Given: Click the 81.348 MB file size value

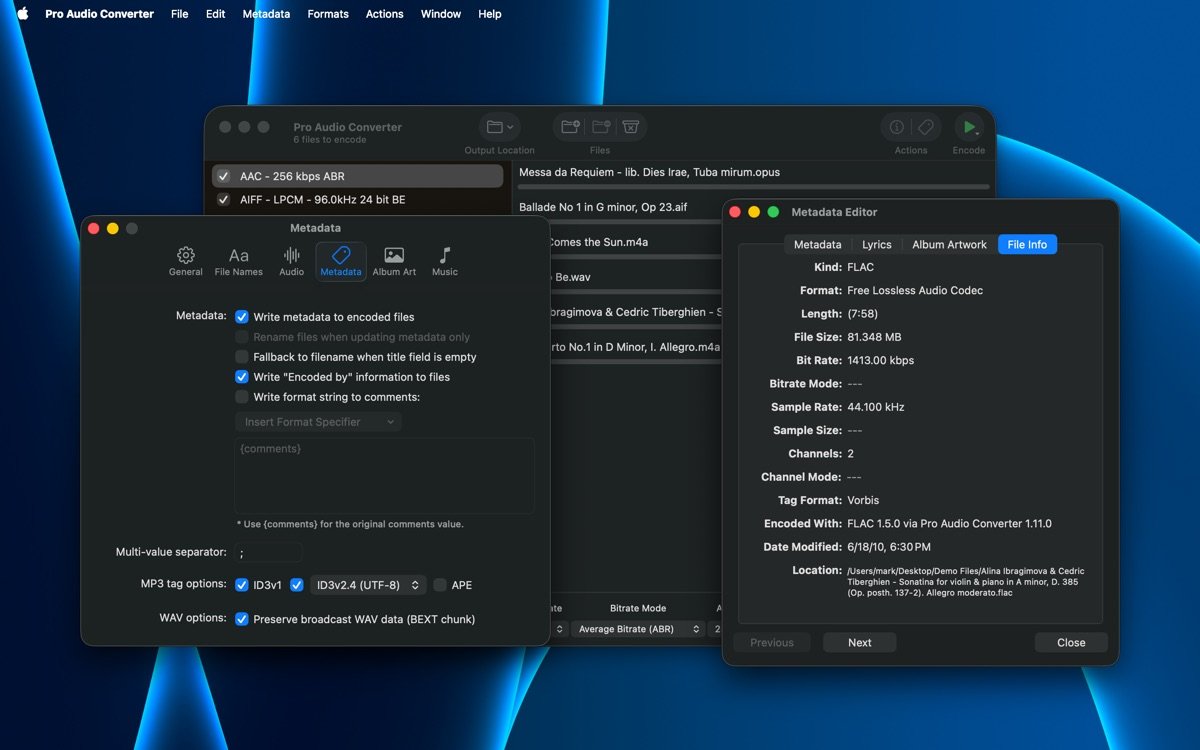Looking at the screenshot, I should click(874, 337).
